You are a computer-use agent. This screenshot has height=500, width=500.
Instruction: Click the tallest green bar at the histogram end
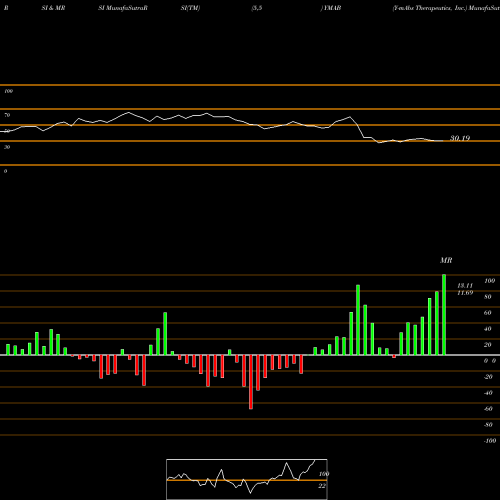pos(444,315)
